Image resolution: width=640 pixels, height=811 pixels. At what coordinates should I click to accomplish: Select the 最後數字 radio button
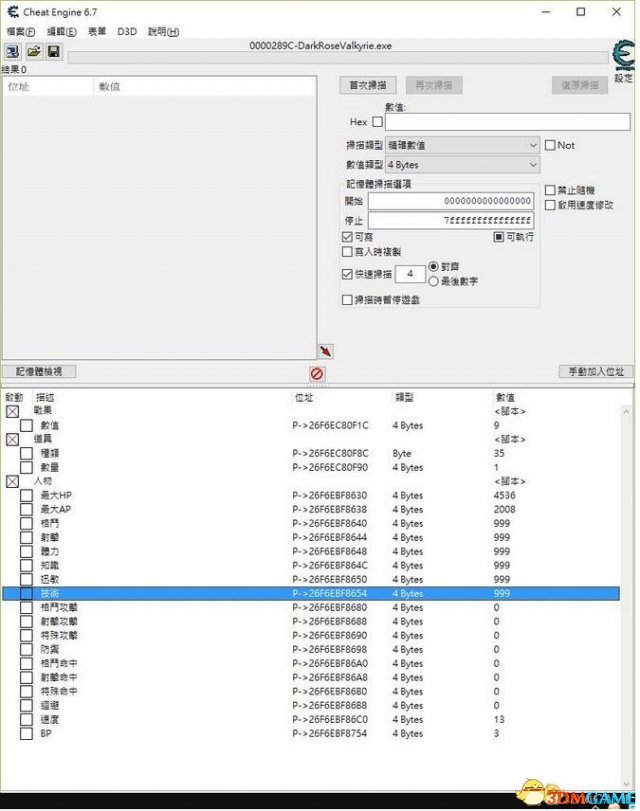[434, 281]
